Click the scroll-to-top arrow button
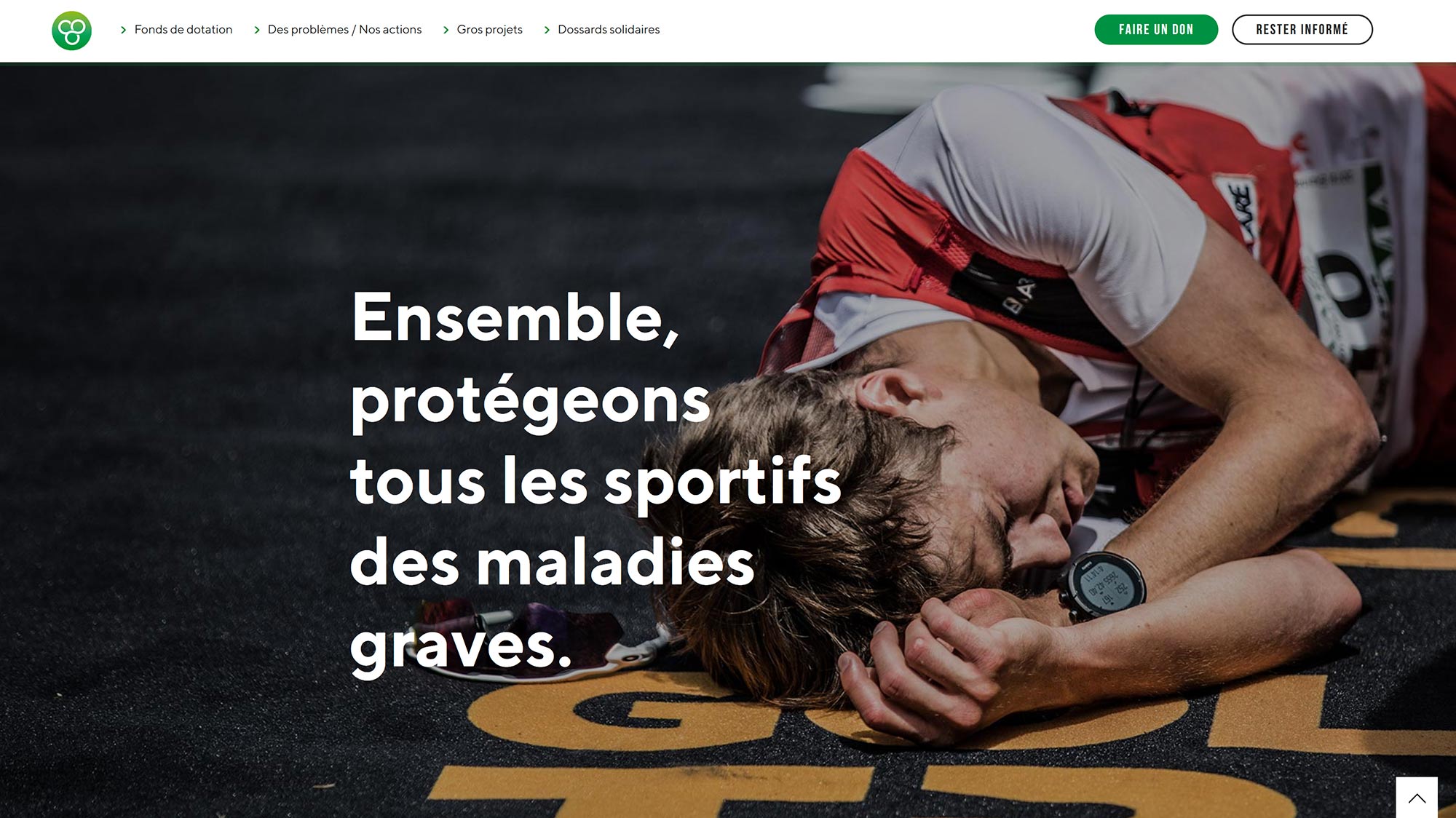This screenshot has width=1456, height=818. [x=1416, y=798]
